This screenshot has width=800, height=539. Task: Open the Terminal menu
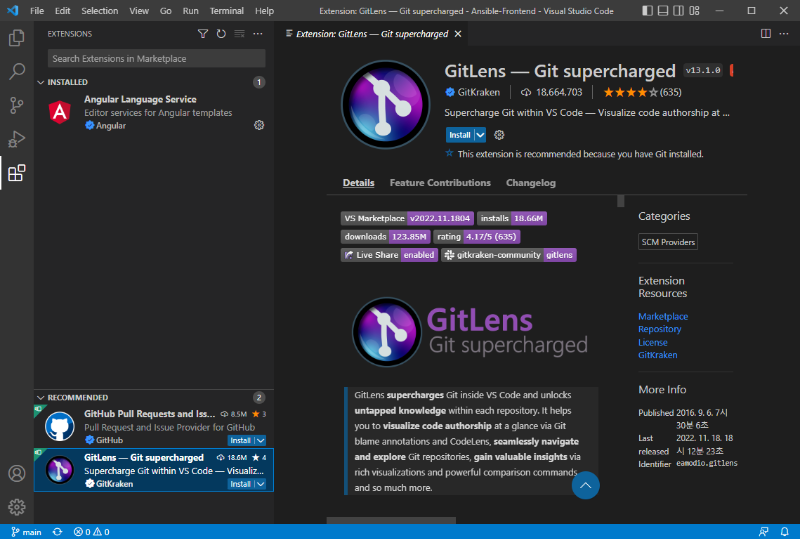coord(227,11)
